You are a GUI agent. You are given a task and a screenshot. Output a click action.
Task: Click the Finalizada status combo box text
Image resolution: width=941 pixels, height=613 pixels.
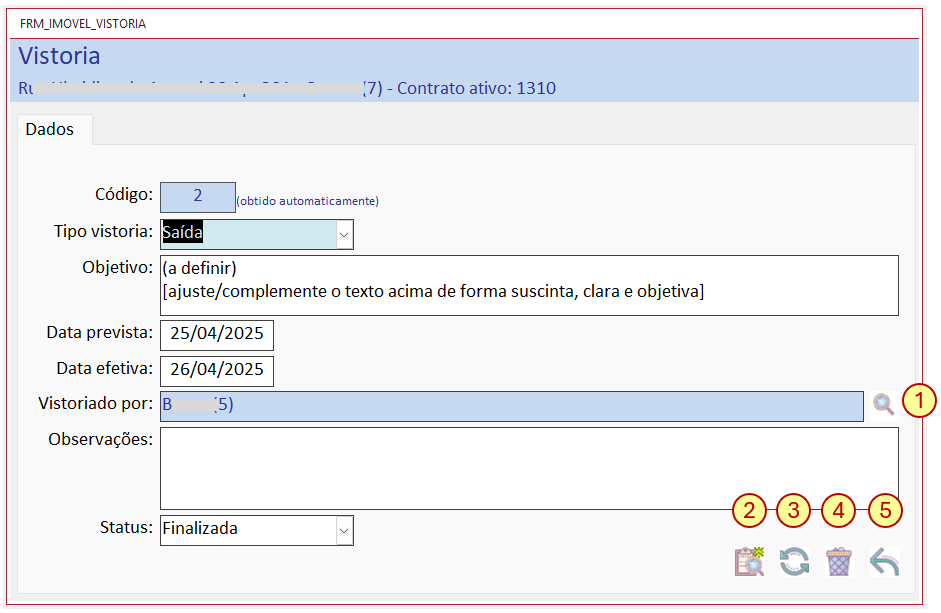point(200,528)
